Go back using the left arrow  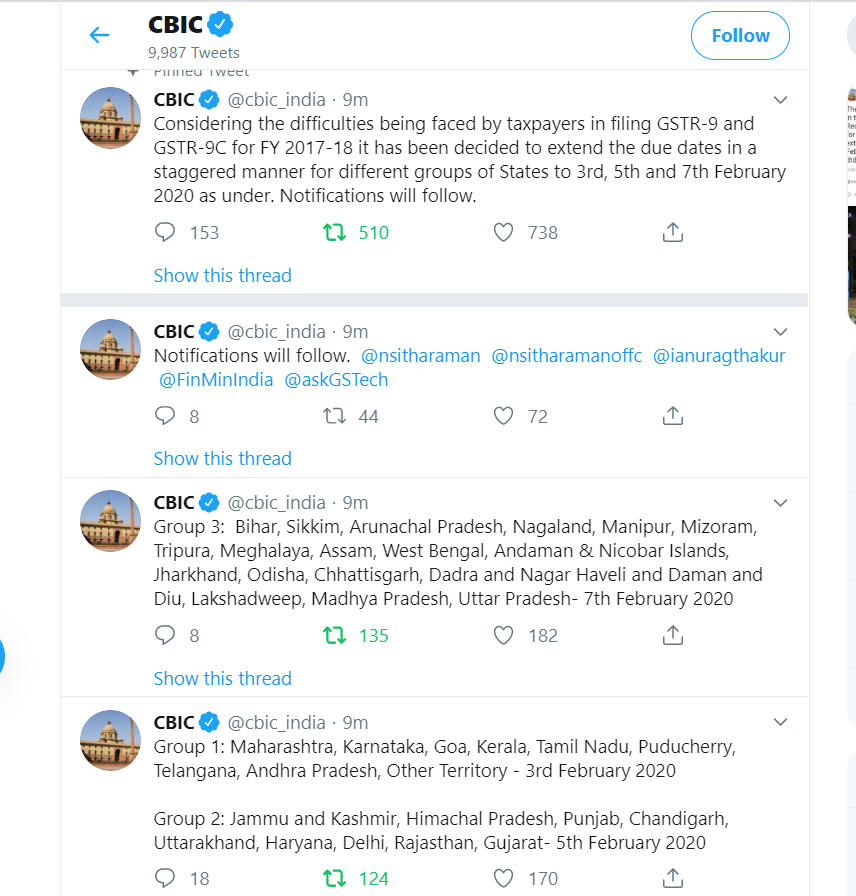point(99,35)
